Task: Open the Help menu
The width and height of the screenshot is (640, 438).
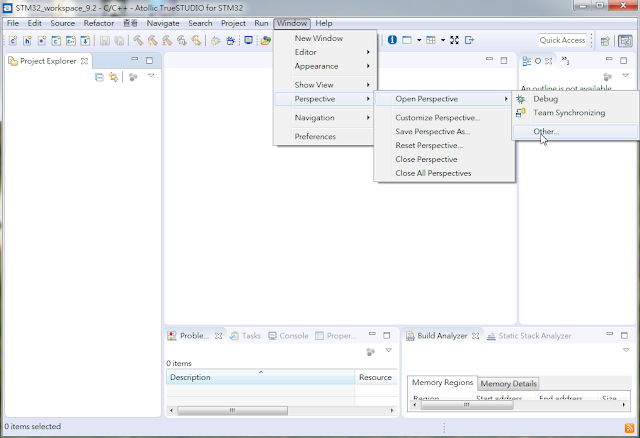Action: [324, 23]
